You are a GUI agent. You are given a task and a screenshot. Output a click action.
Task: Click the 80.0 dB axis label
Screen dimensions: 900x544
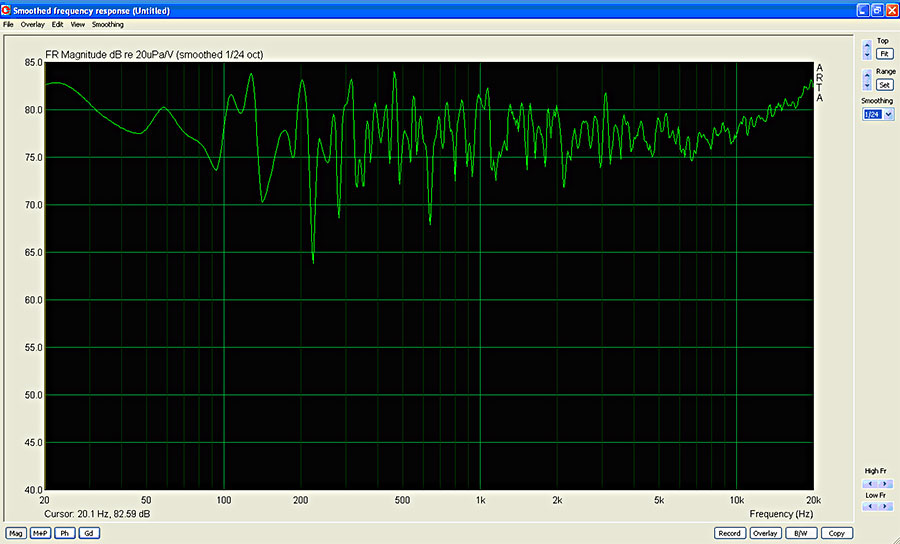(33, 110)
